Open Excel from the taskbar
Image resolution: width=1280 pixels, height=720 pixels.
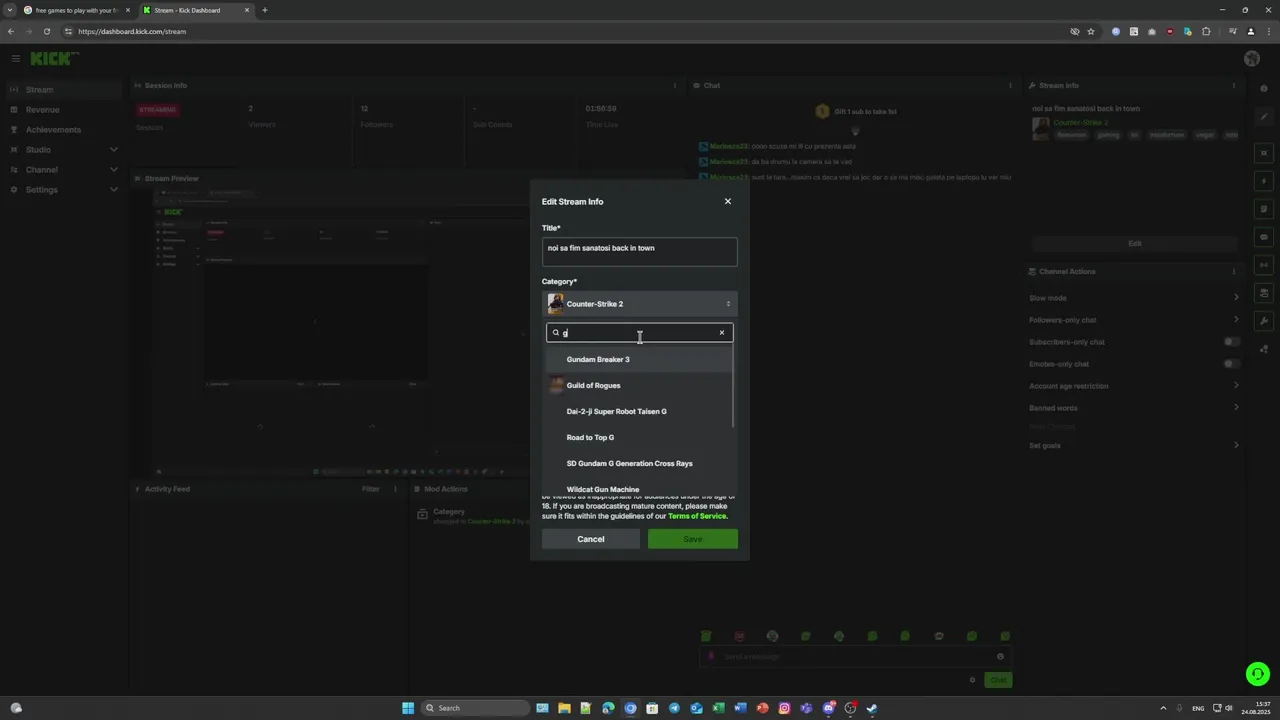pyautogui.click(x=718, y=708)
